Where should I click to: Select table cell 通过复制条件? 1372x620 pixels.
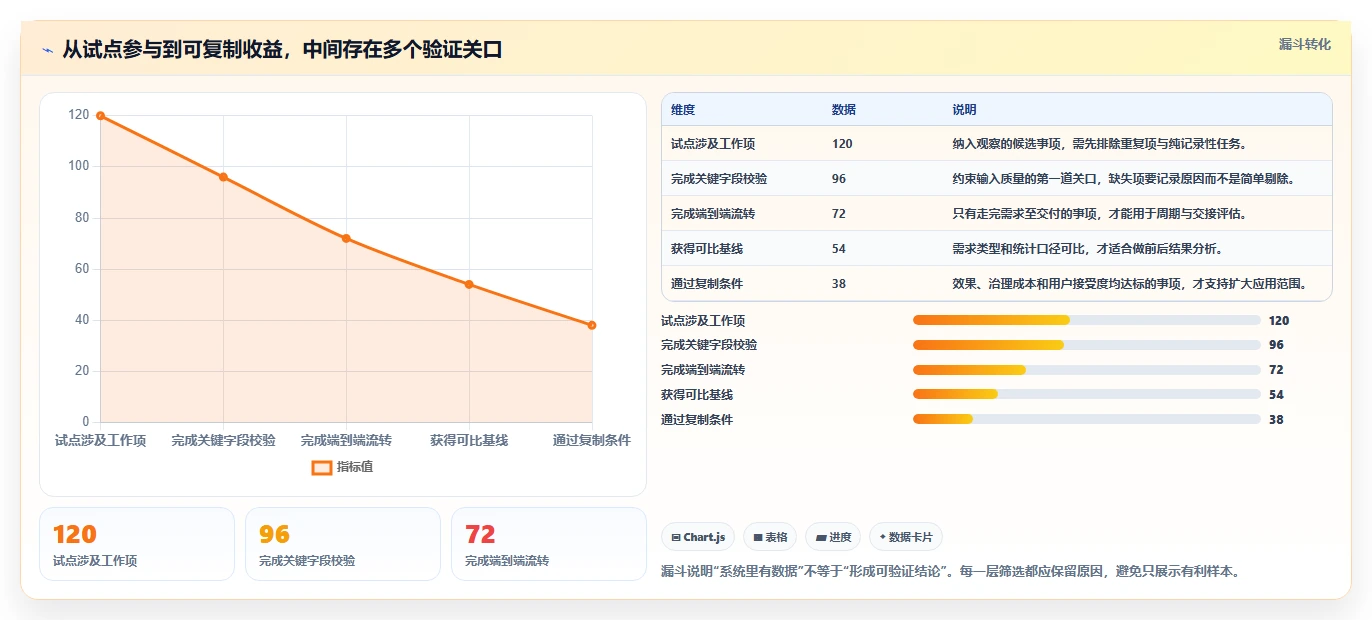[707, 284]
